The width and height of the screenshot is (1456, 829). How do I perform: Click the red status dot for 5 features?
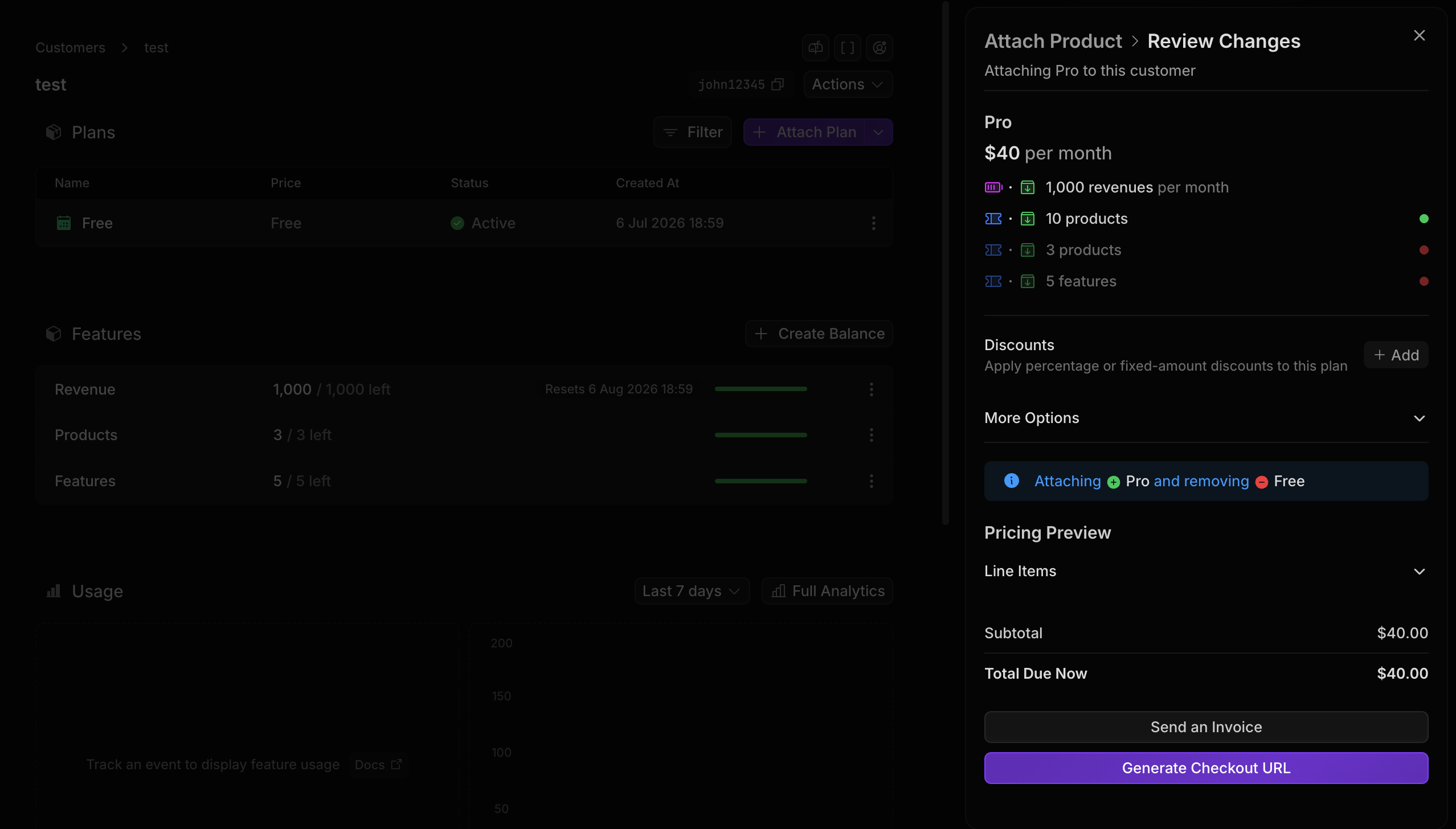click(1424, 281)
